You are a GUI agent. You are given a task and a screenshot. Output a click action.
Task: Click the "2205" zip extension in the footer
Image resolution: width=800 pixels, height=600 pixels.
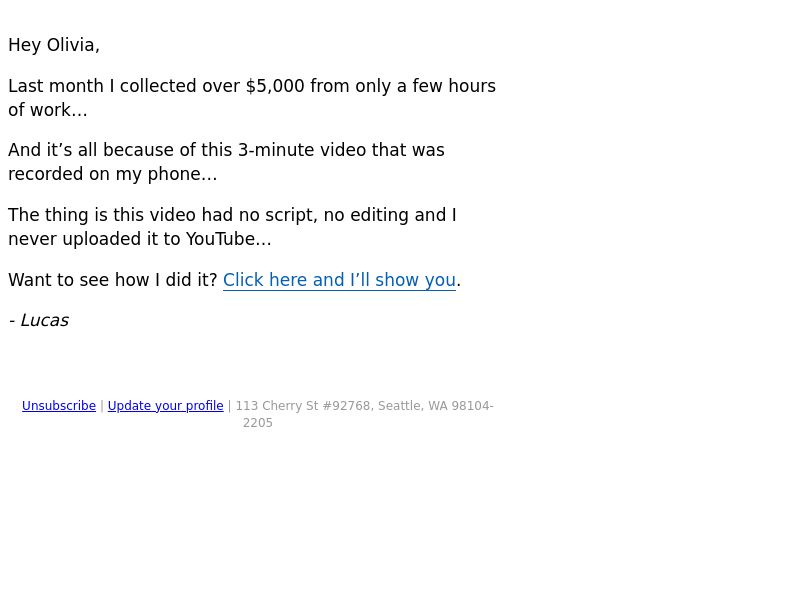coord(258,423)
